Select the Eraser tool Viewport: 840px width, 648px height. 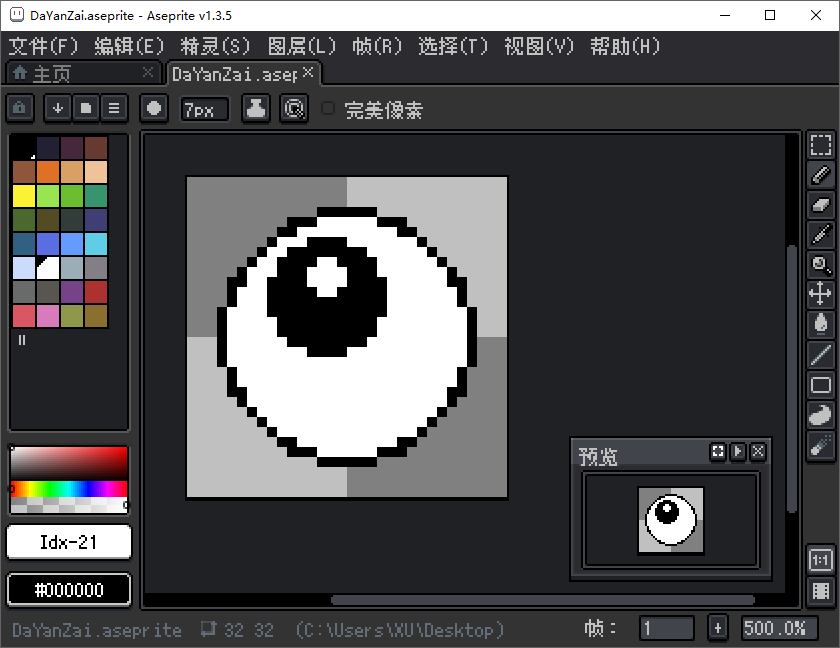(820, 204)
